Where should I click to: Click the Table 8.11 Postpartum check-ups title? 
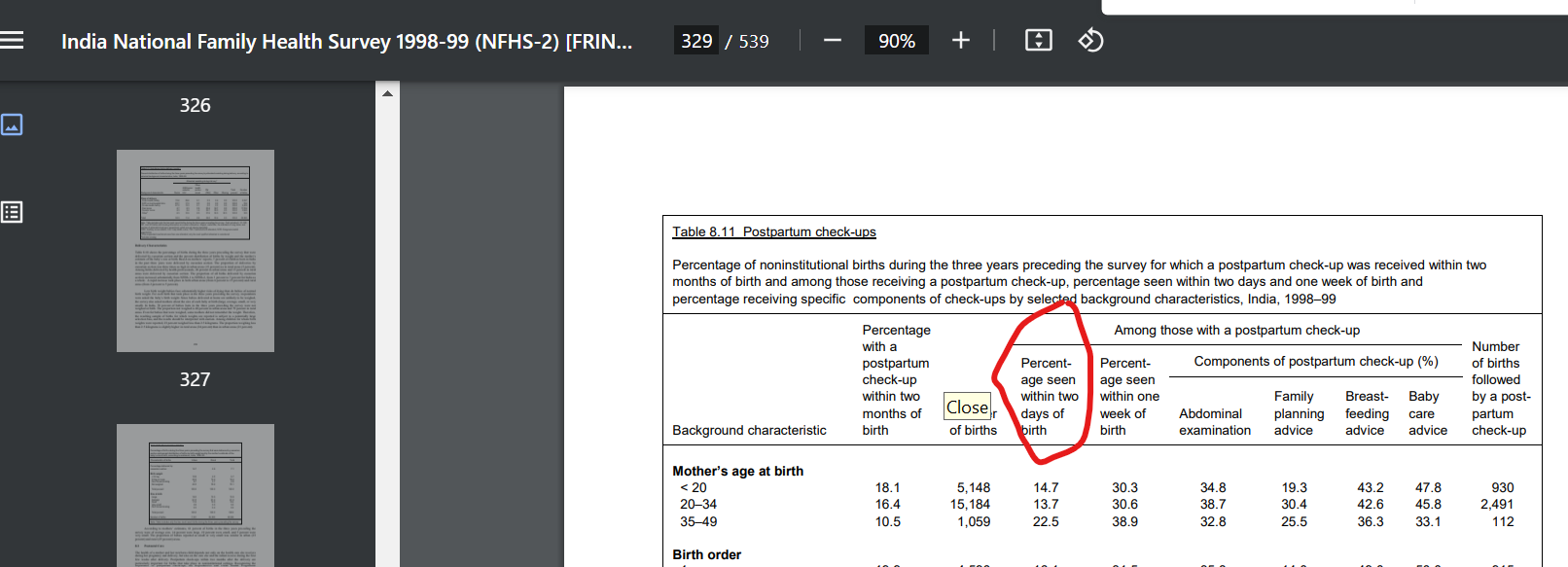coord(773,231)
